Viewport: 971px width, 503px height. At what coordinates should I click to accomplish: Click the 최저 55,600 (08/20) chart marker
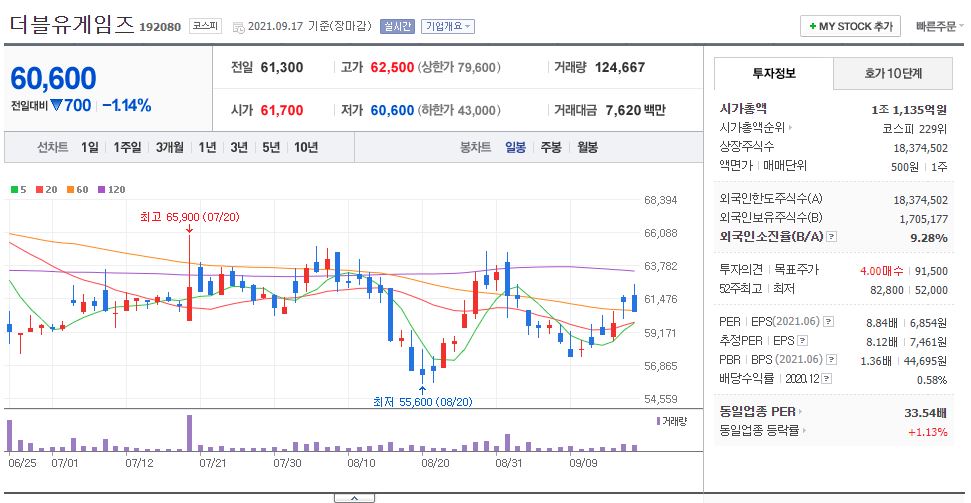pos(423,402)
